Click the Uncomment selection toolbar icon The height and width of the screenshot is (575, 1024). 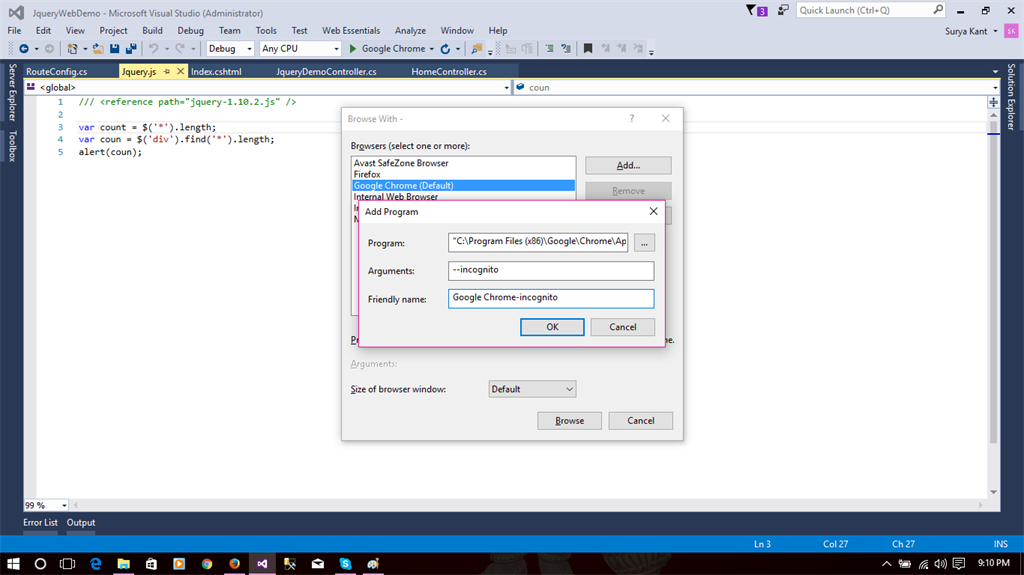tap(566, 48)
